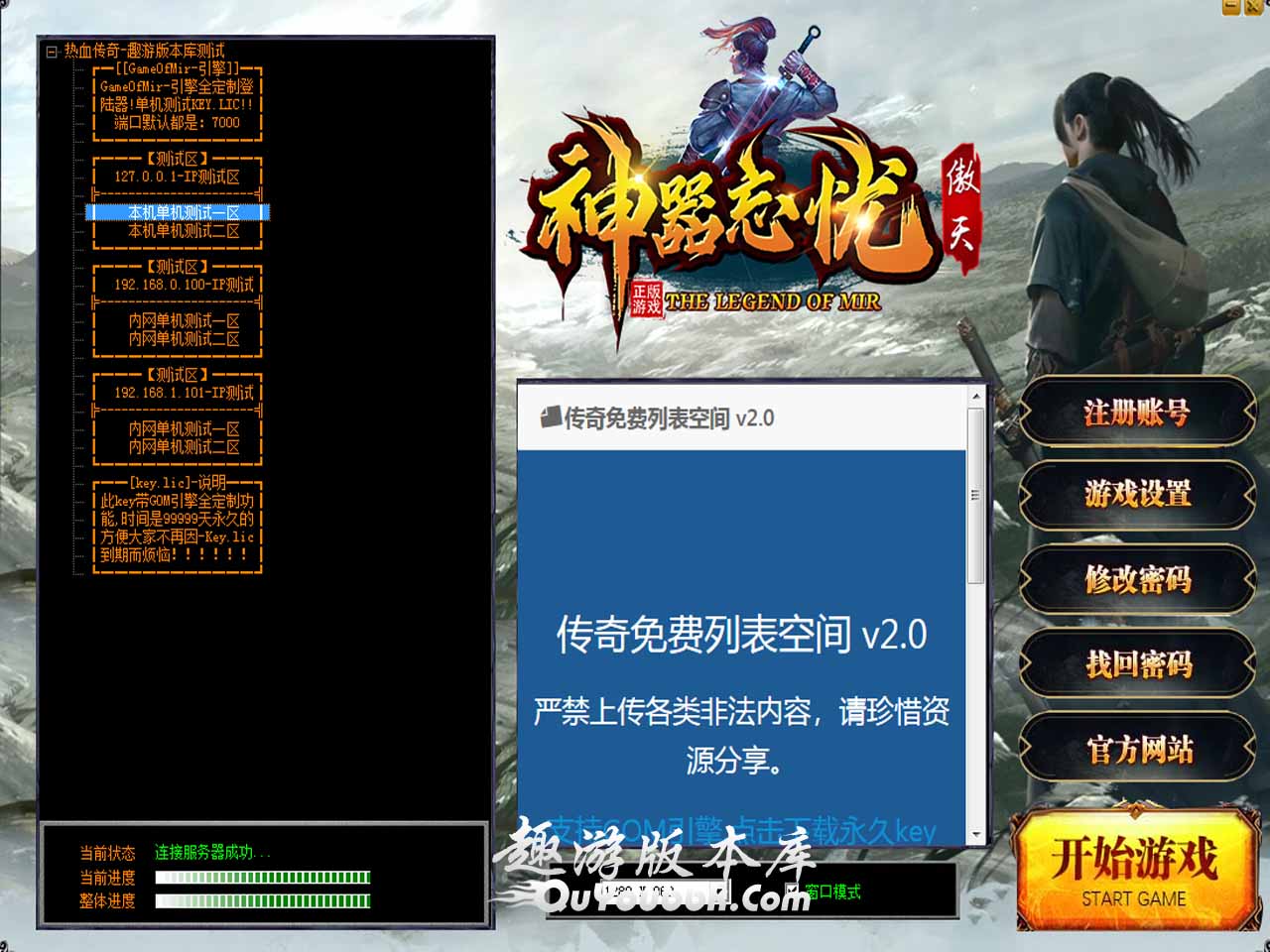Choose 内网单机测试二区 under 192.168.1.101

pyautogui.click(x=183, y=447)
